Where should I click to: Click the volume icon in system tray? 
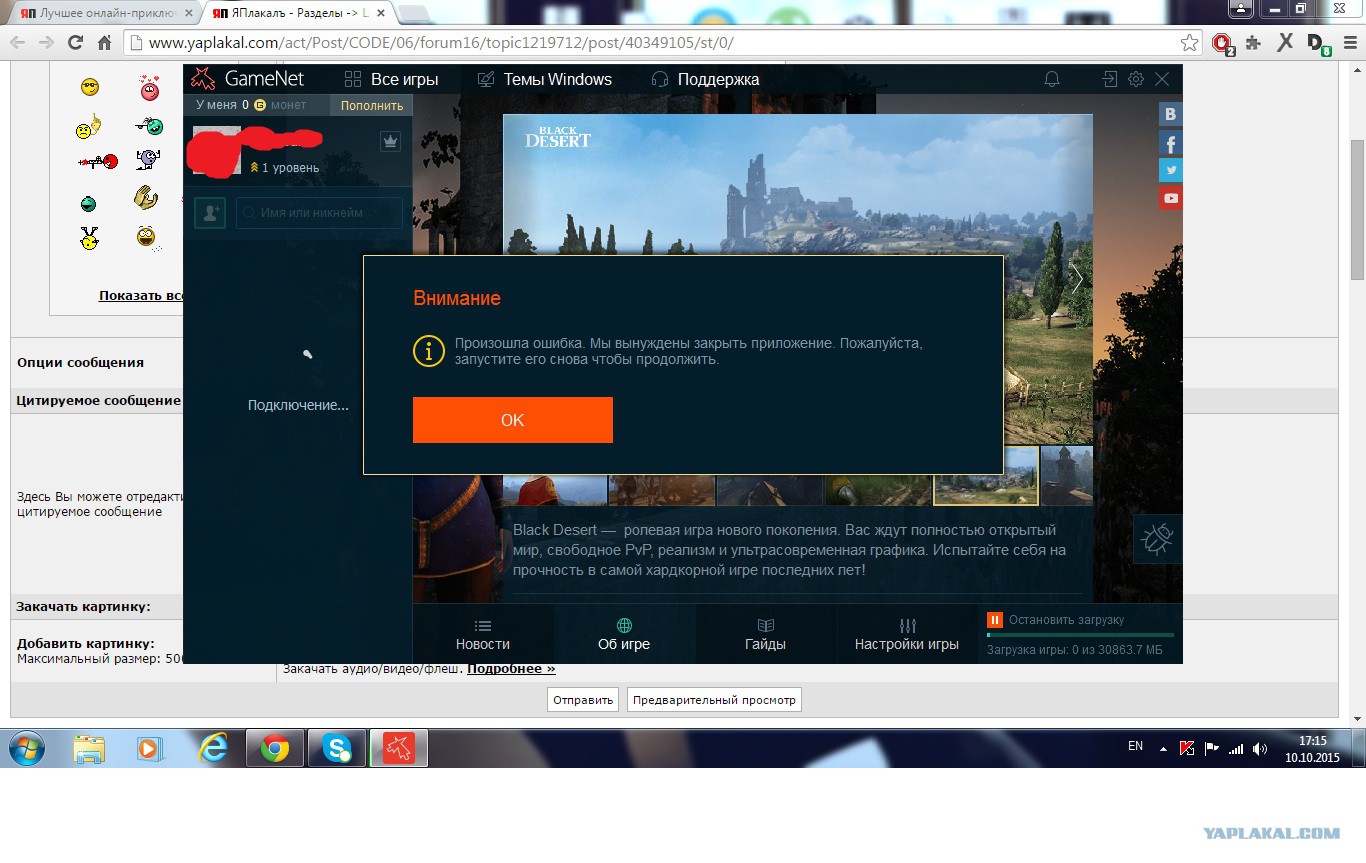(1260, 748)
